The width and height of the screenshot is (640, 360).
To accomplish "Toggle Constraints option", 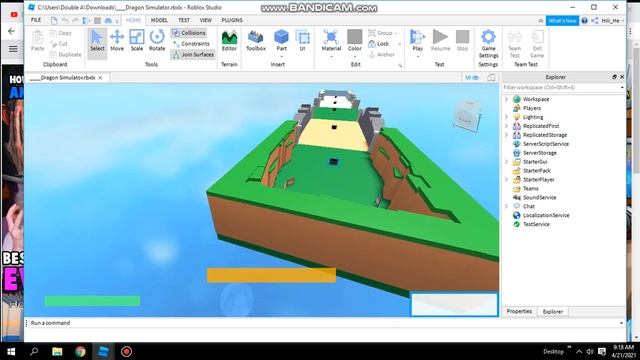I will pos(191,44).
